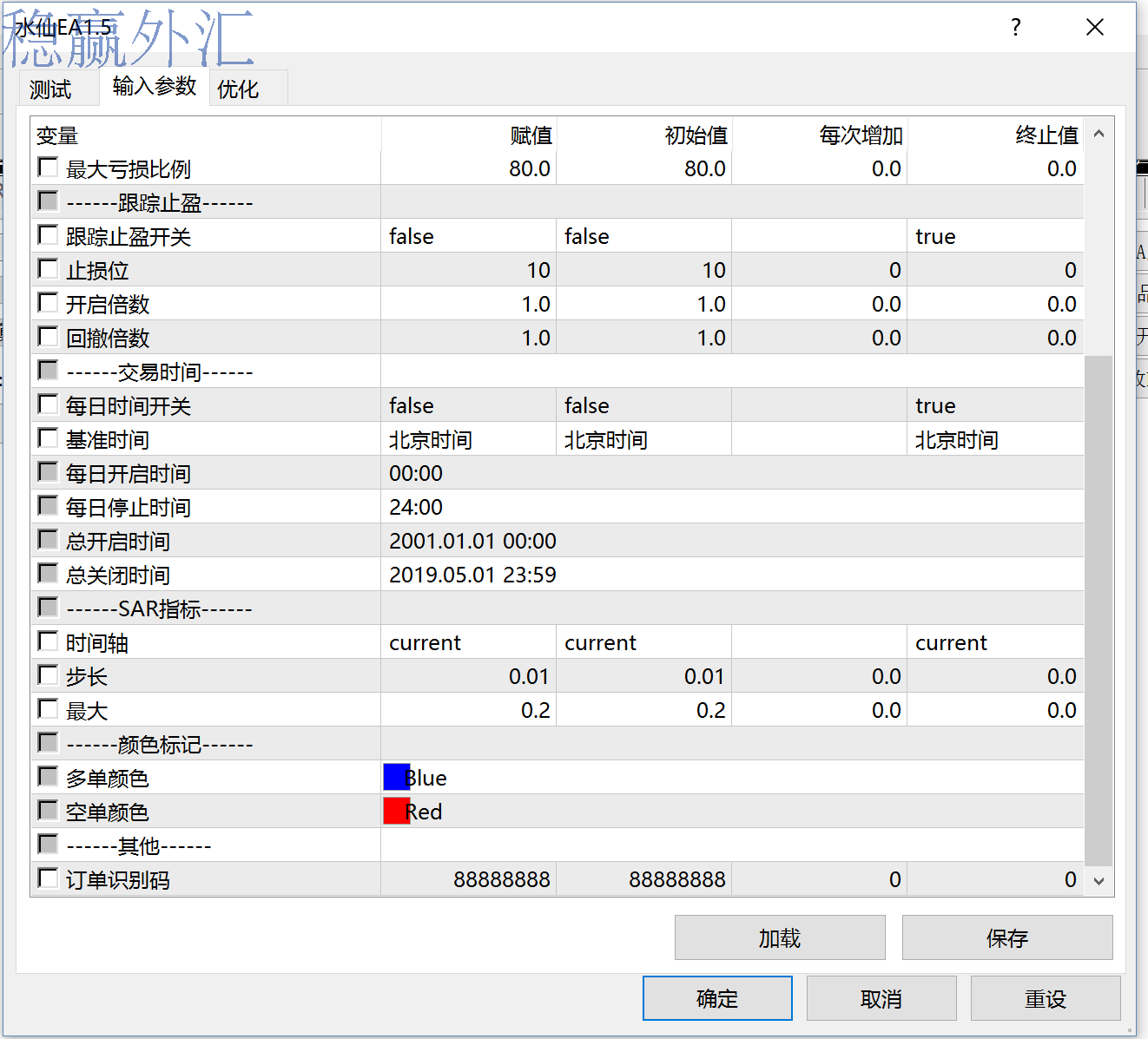
Task: Select the 多单颜色 row label
Action: (107, 779)
